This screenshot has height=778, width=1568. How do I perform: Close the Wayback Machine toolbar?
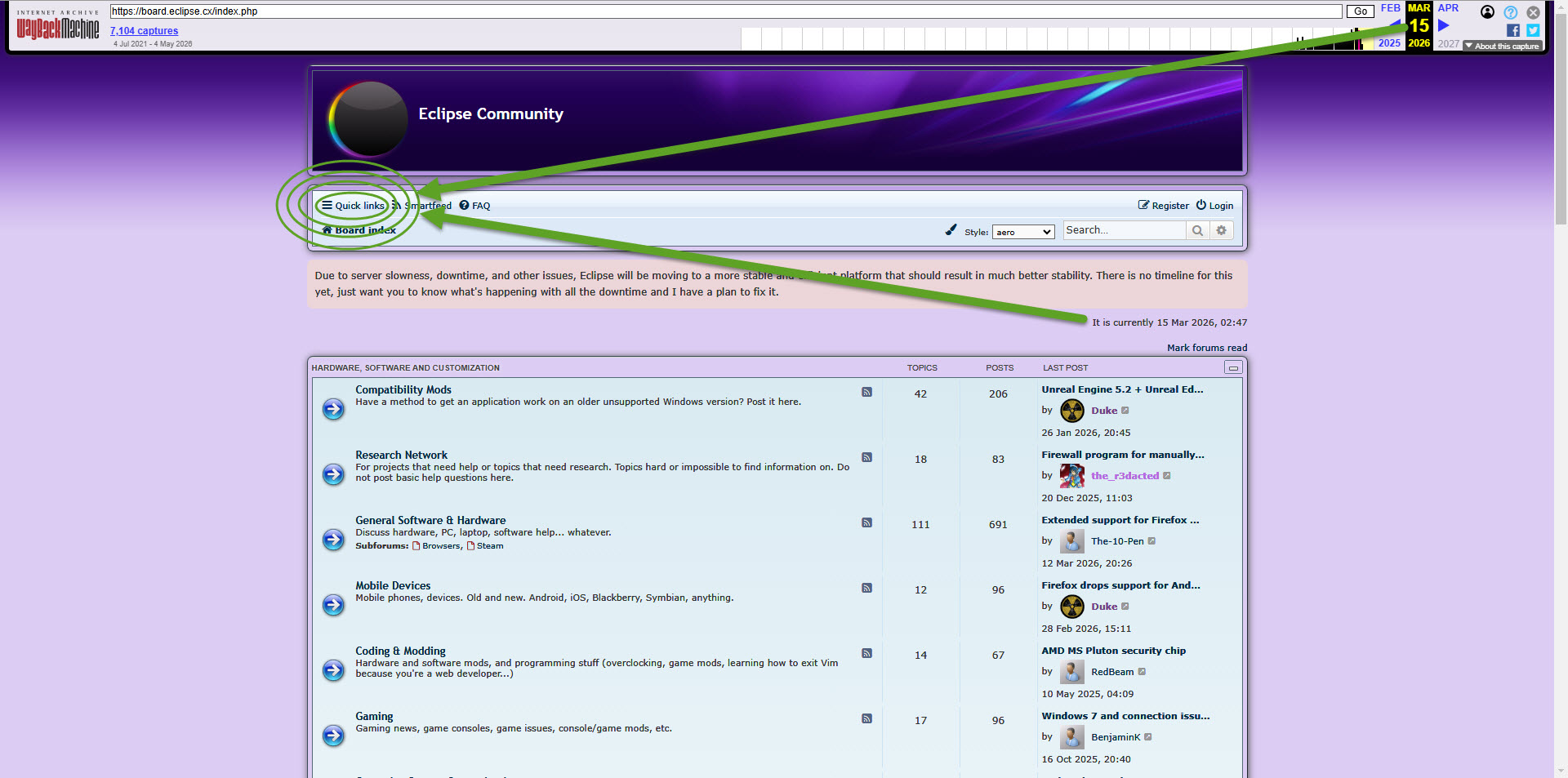(x=1534, y=12)
